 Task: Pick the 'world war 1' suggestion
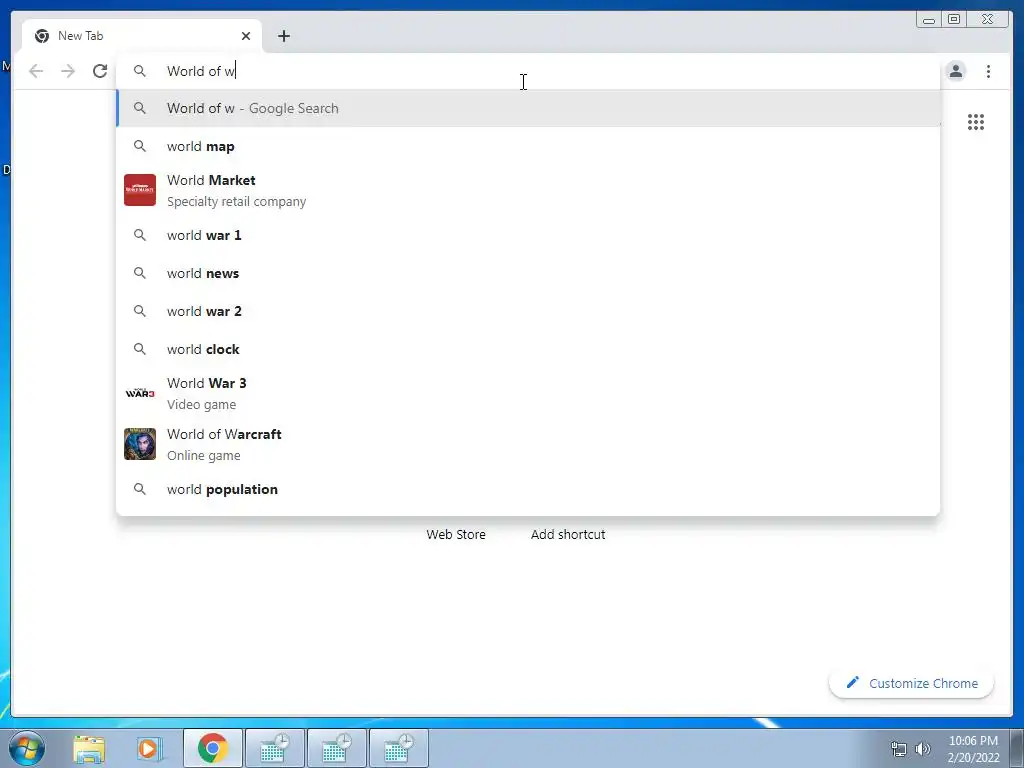[x=528, y=235]
